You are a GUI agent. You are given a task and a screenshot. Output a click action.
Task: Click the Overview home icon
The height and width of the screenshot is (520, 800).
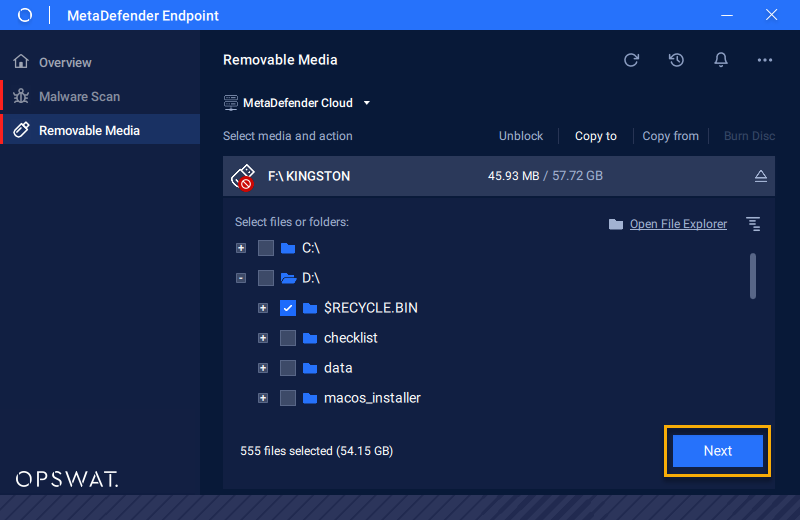click(21, 62)
